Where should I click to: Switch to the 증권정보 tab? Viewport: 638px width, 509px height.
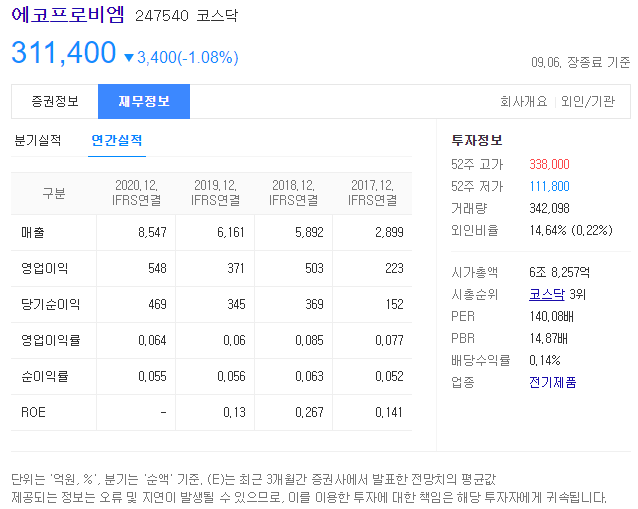pos(55,101)
